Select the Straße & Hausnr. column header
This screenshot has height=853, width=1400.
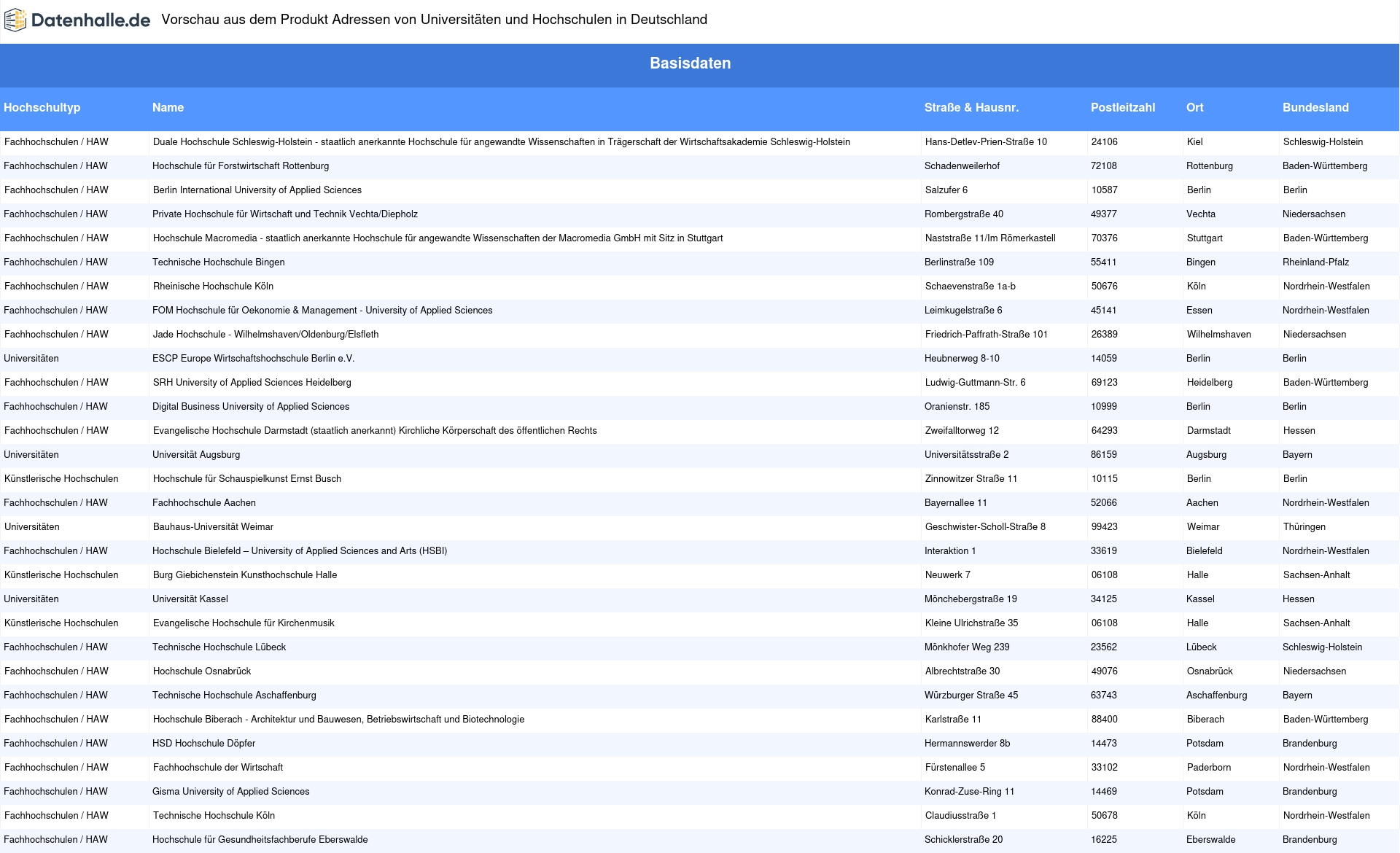pyautogui.click(x=971, y=107)
